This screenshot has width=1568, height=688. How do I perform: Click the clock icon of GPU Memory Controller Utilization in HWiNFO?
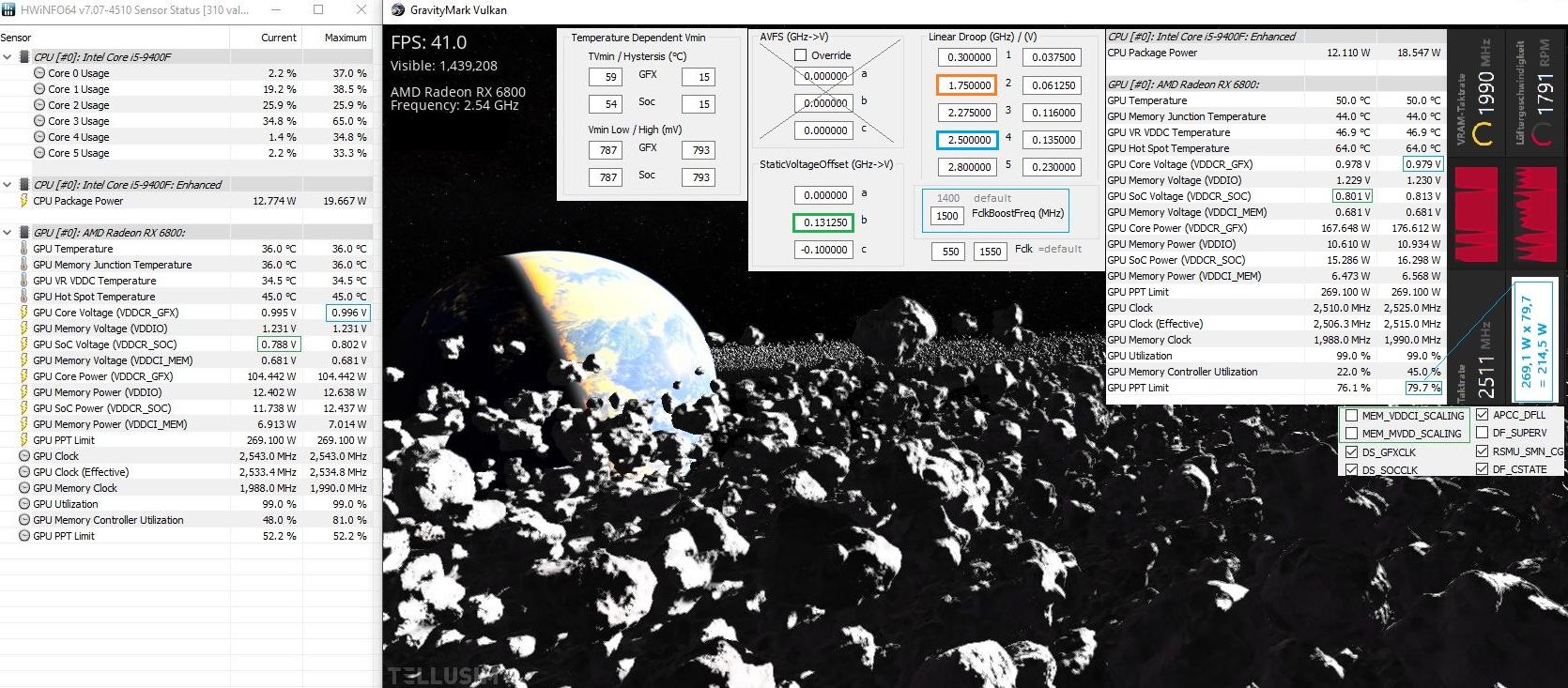[x=24, y=520]
